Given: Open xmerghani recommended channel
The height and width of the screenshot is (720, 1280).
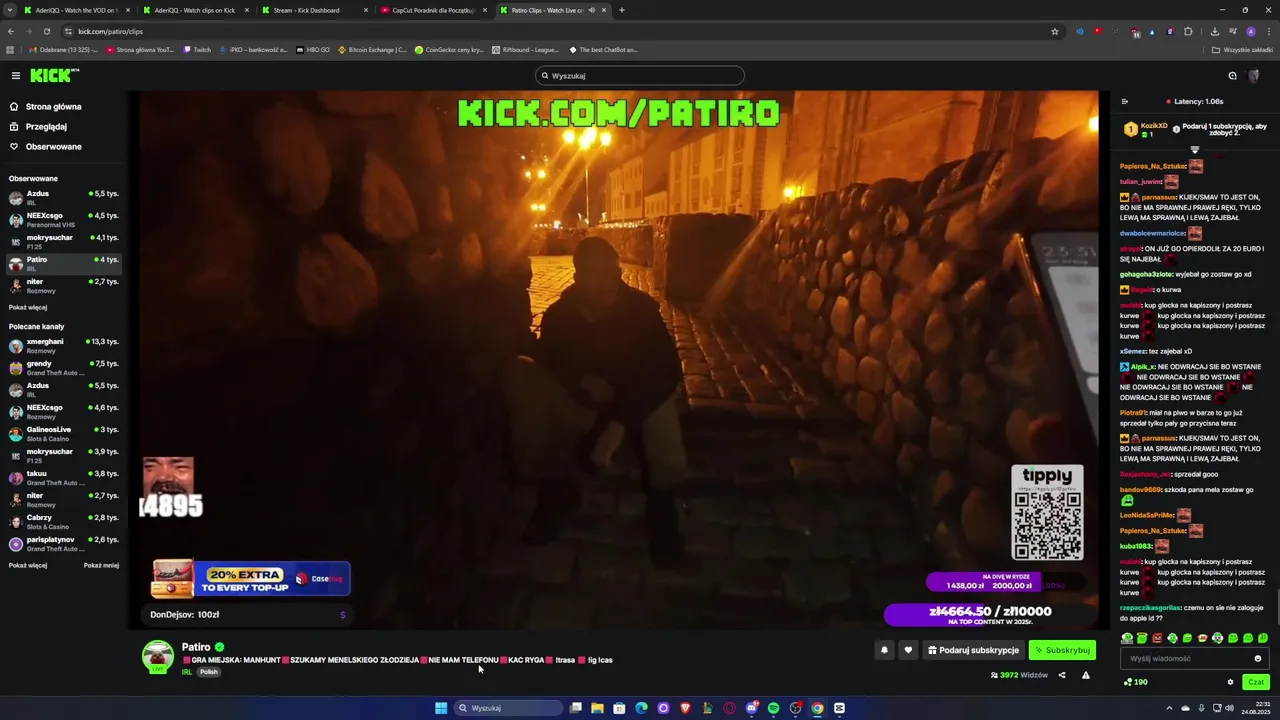Looking at the screenshot, I should click(64, 344).
